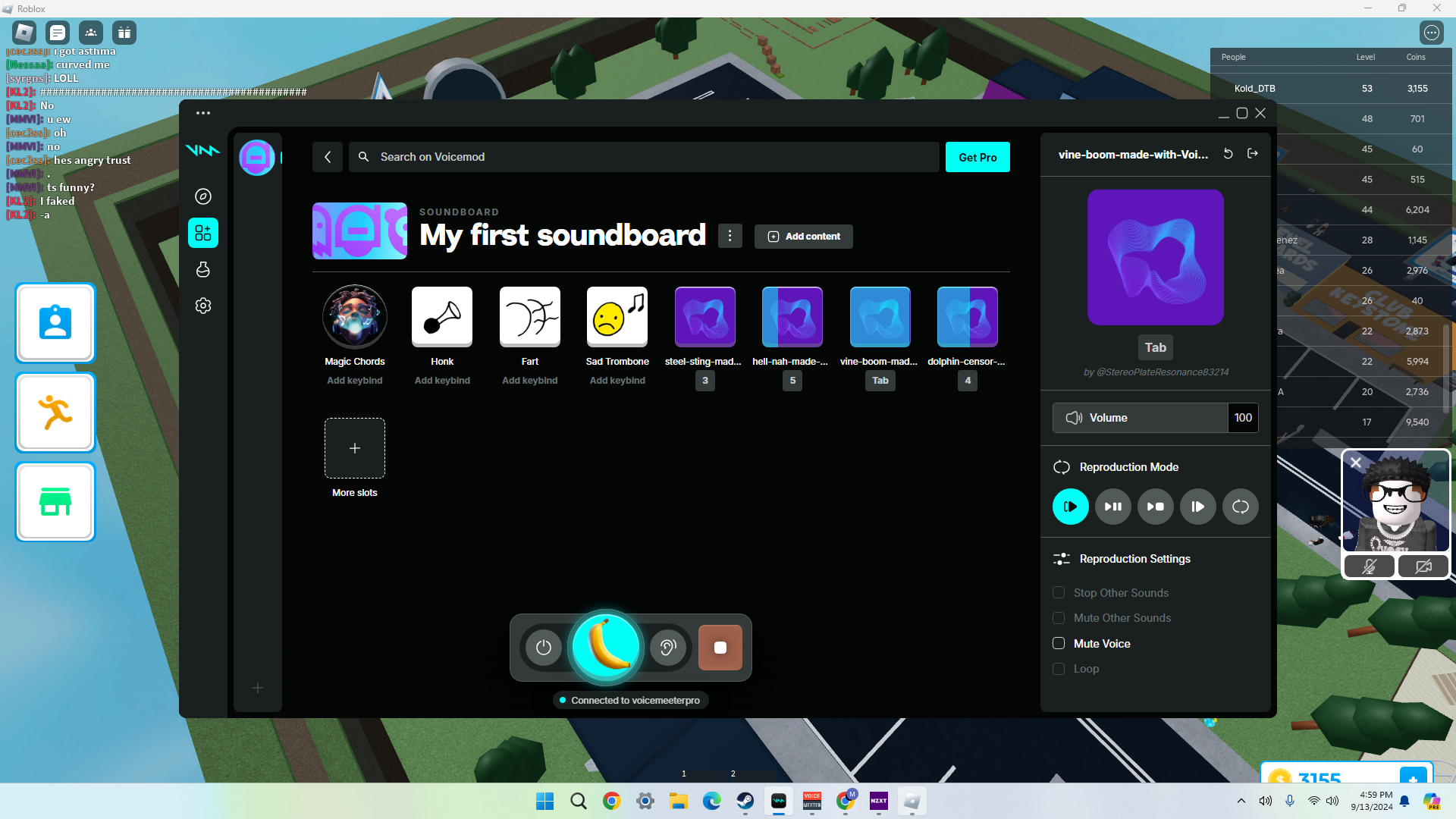Viewport: 1456px width, 819px height.
Task: Open the Voicemod explore compass icon
Action: point(202,196)
